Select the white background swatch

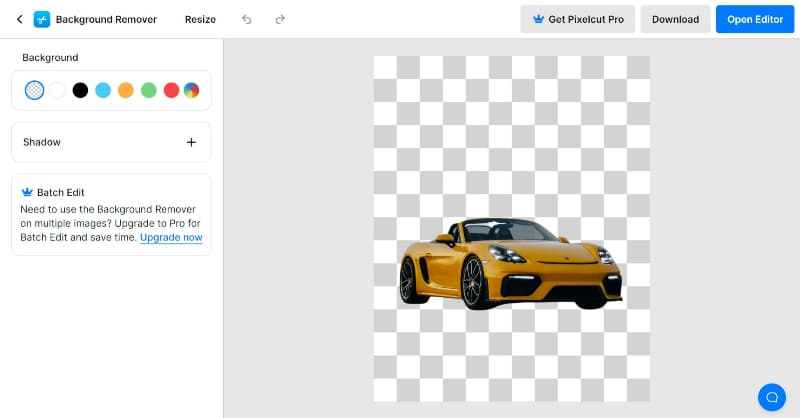57,90
